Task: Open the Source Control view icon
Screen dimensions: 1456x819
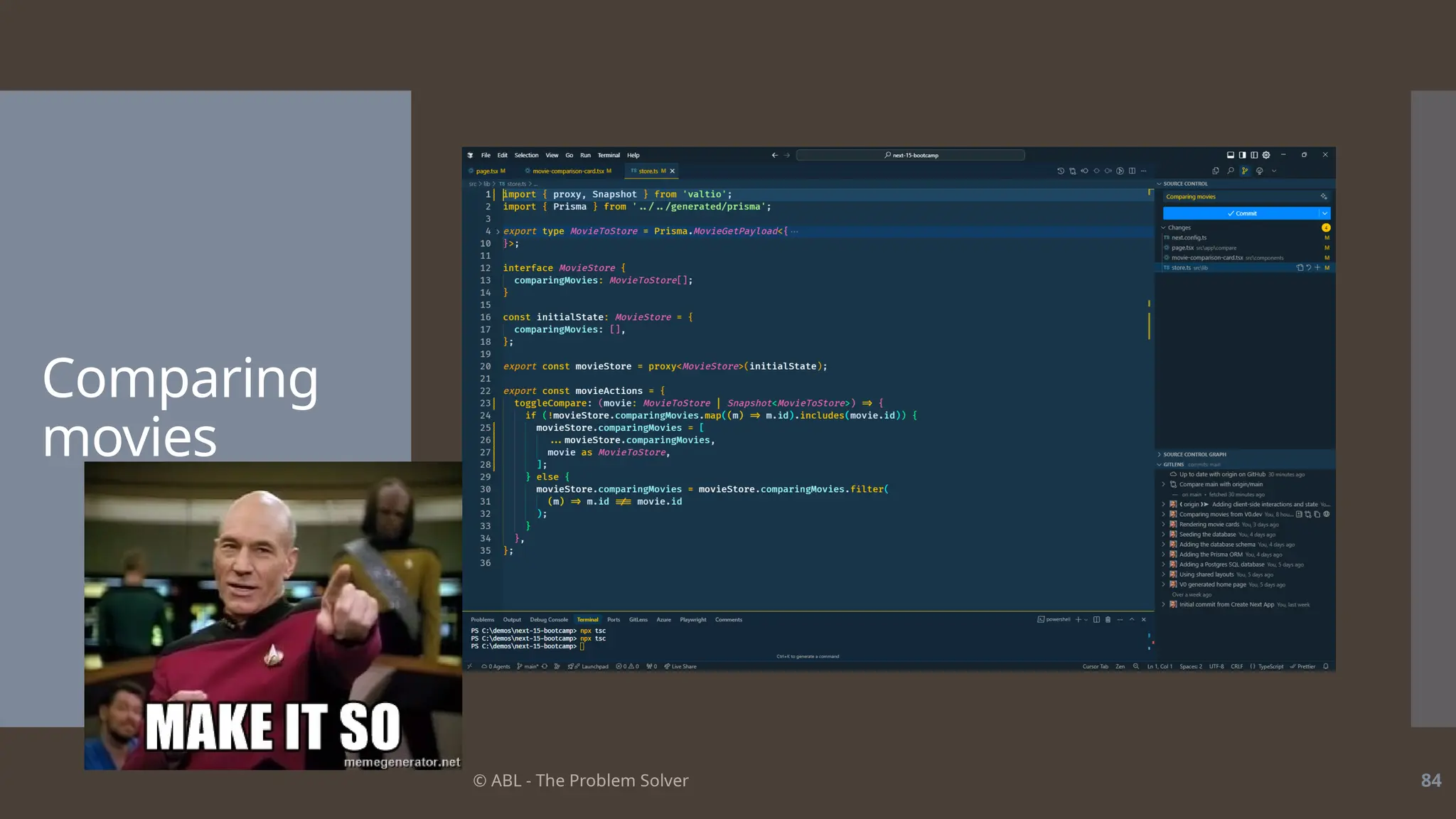Action: [x=1244, y=171]
